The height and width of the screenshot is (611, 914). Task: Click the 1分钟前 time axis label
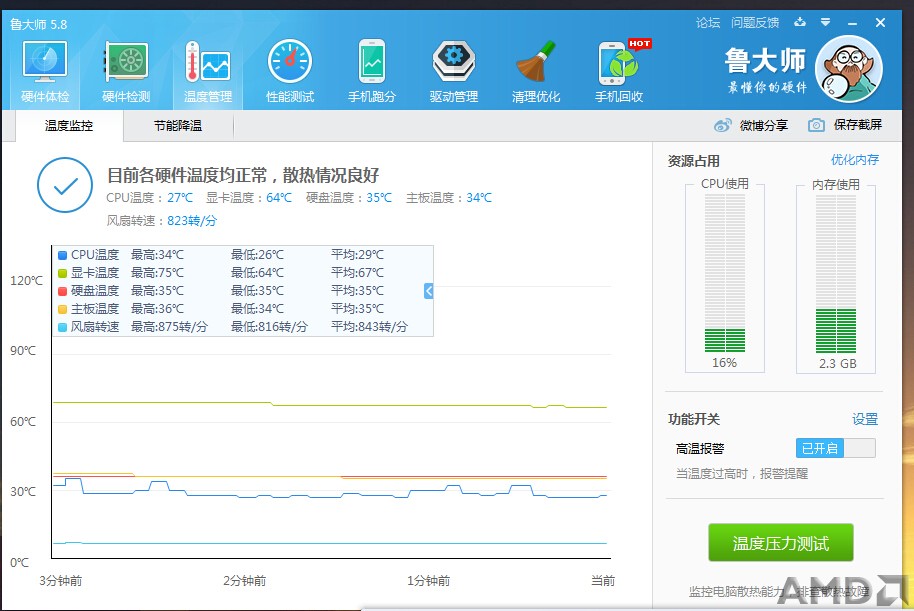tap(428, 581)
